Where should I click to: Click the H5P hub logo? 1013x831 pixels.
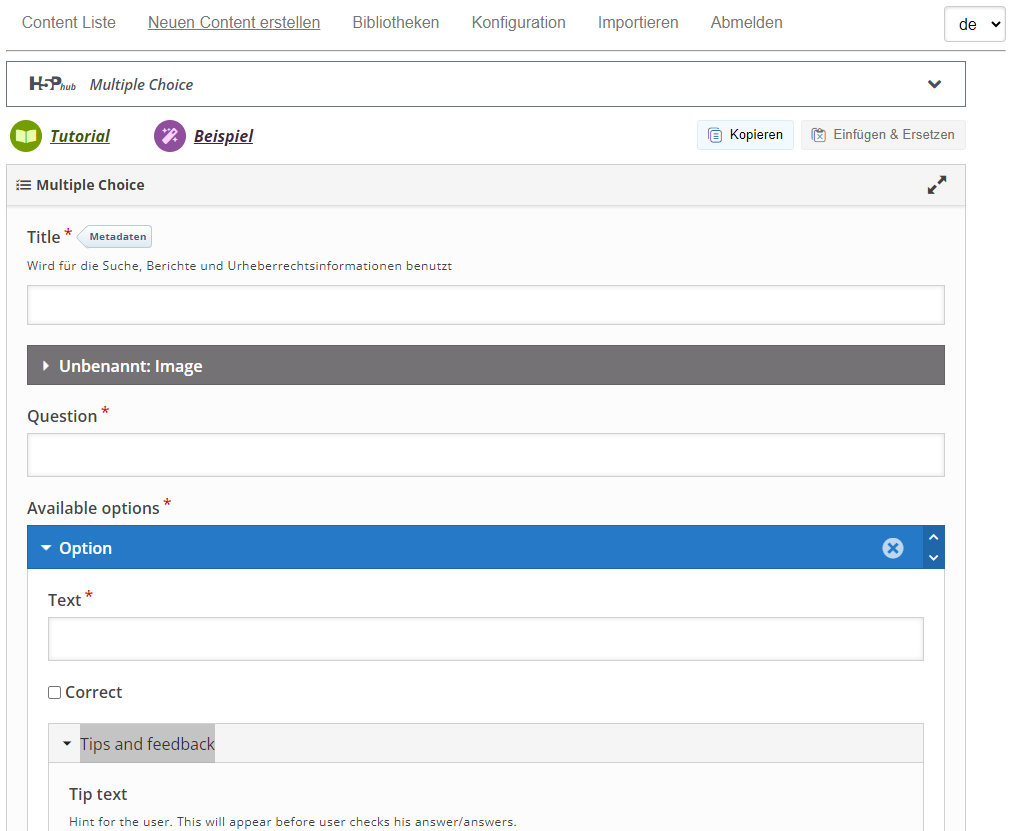(x=52, y=85)
